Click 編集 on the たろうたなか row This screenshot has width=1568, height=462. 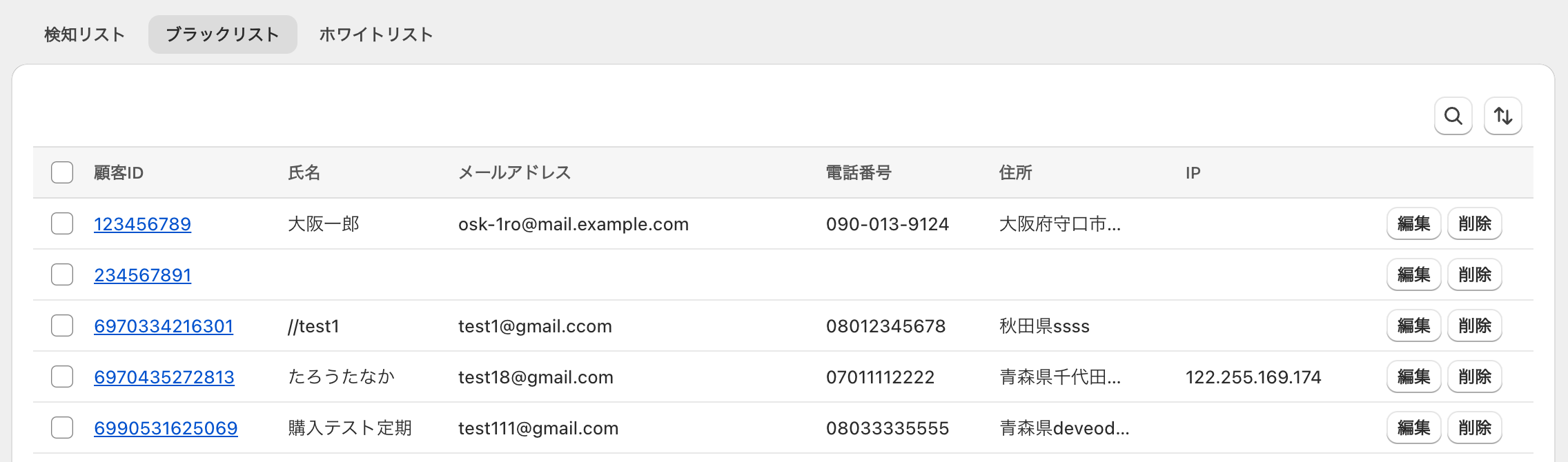pos(1413,376)
